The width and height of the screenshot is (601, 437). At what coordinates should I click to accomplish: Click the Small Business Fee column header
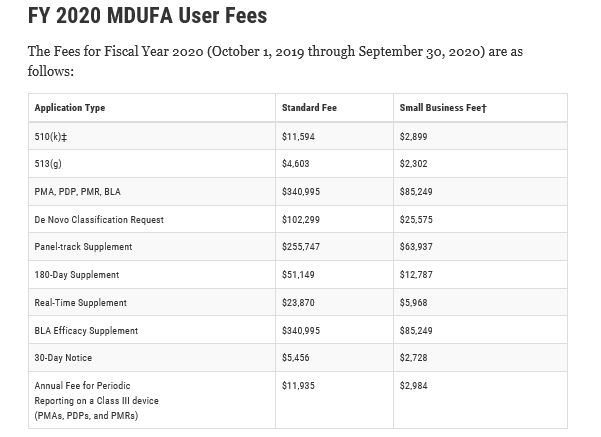443,108
